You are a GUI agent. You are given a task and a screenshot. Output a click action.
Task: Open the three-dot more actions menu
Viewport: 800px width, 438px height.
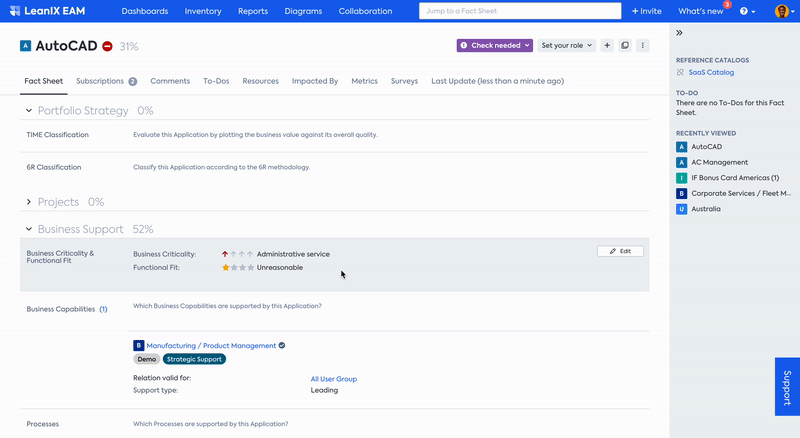(642, 45)
